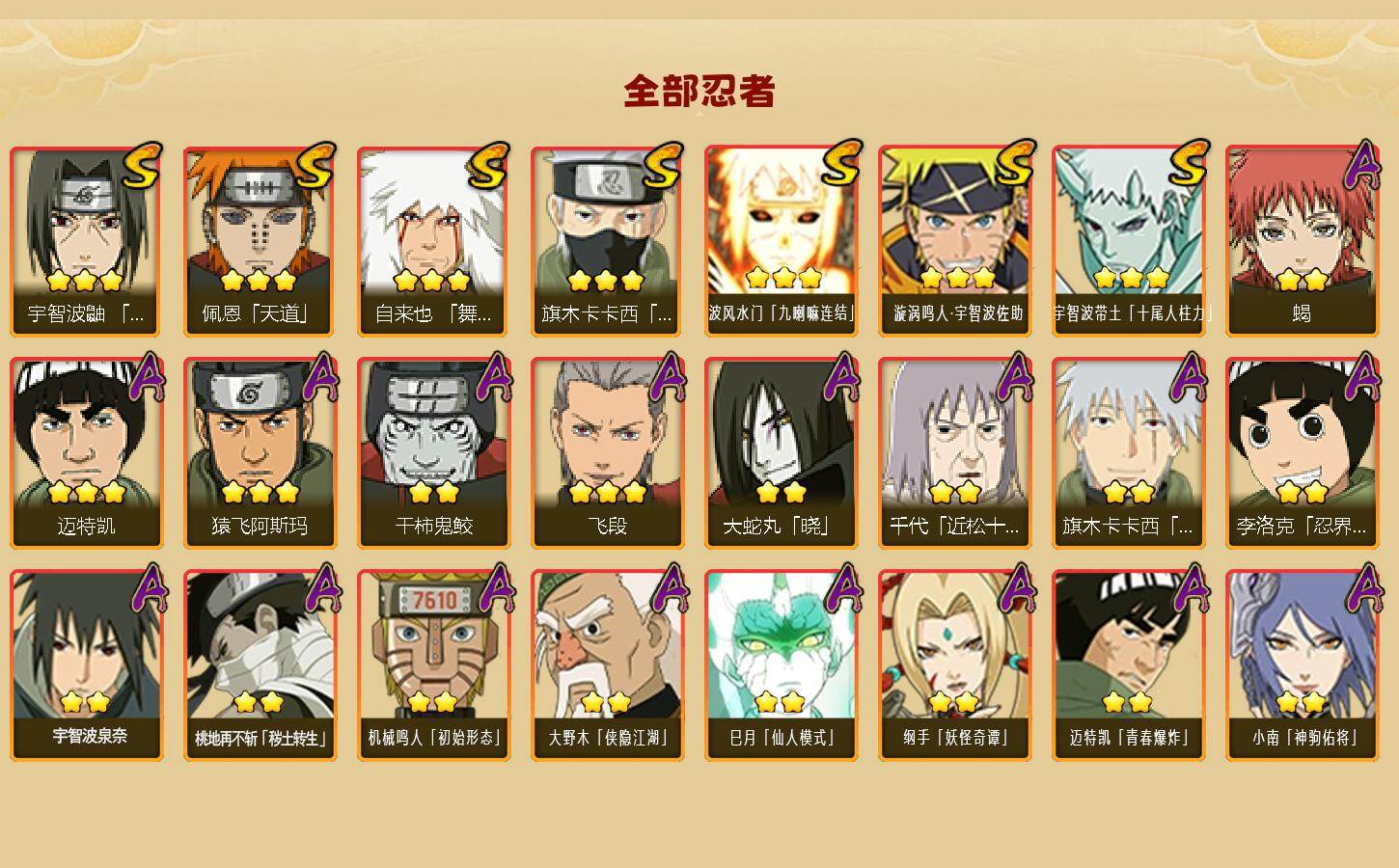Open the 蝎 character card
Screen dimensions: 1399x868
point(1303,241)
